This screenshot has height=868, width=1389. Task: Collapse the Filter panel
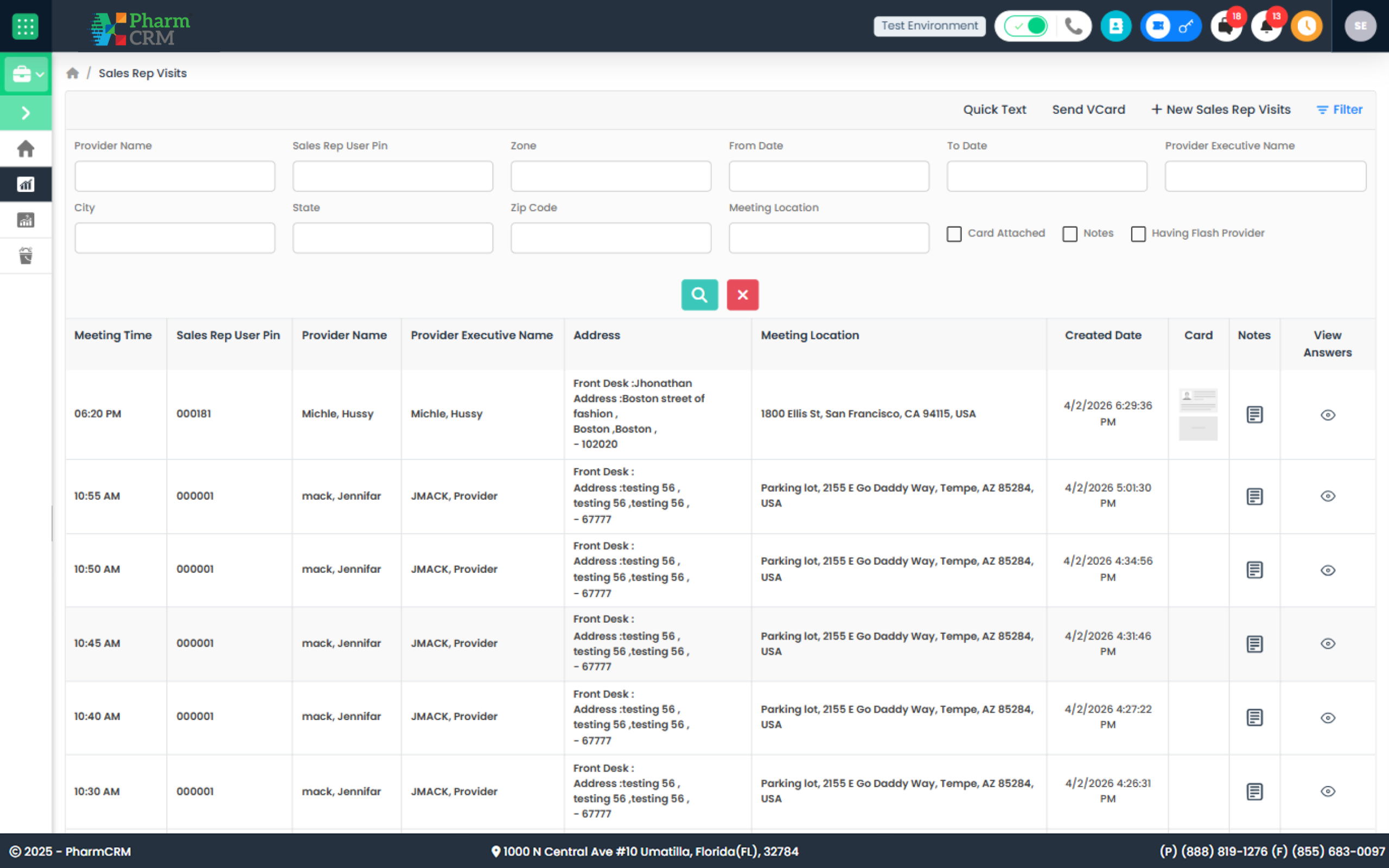pos(1339,110)
